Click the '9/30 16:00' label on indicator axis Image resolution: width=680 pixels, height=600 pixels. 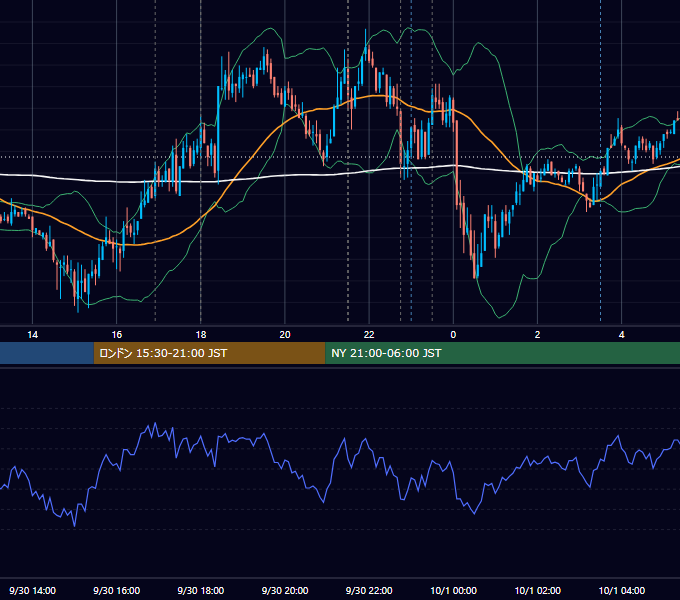tap(117, 590)
